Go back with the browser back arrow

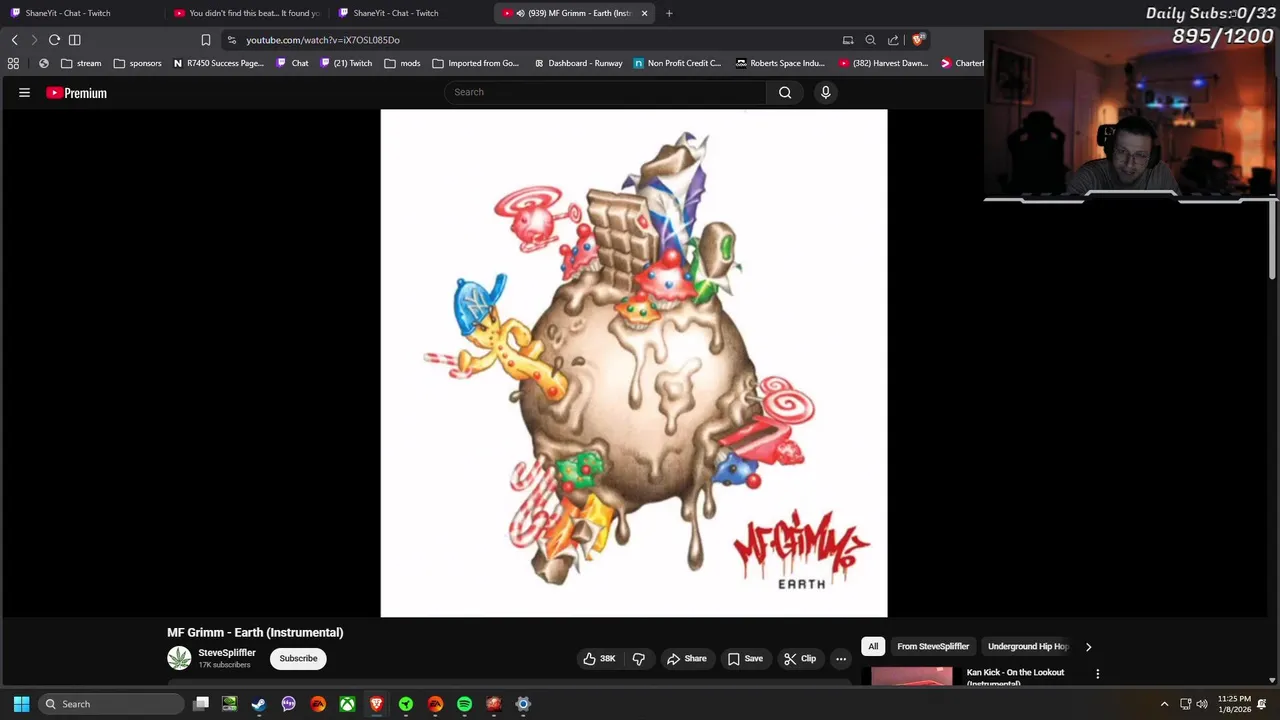tap(14, 40)
